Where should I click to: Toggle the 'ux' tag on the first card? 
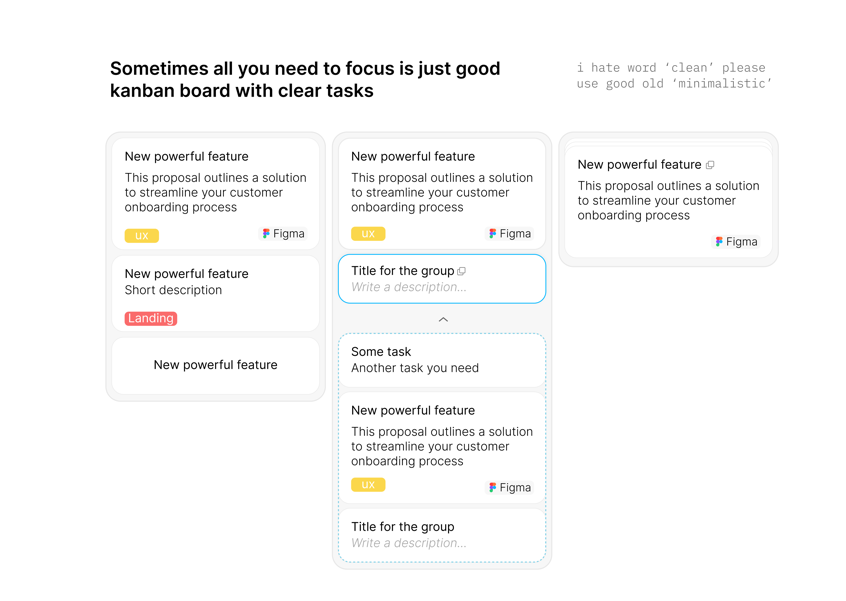(141, 235)
